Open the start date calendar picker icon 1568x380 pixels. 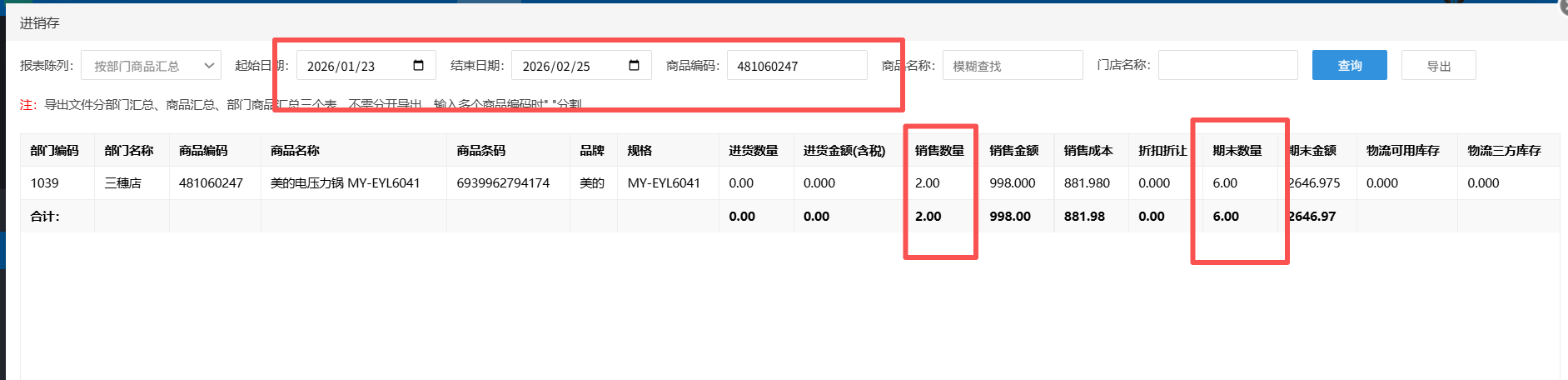418,66
